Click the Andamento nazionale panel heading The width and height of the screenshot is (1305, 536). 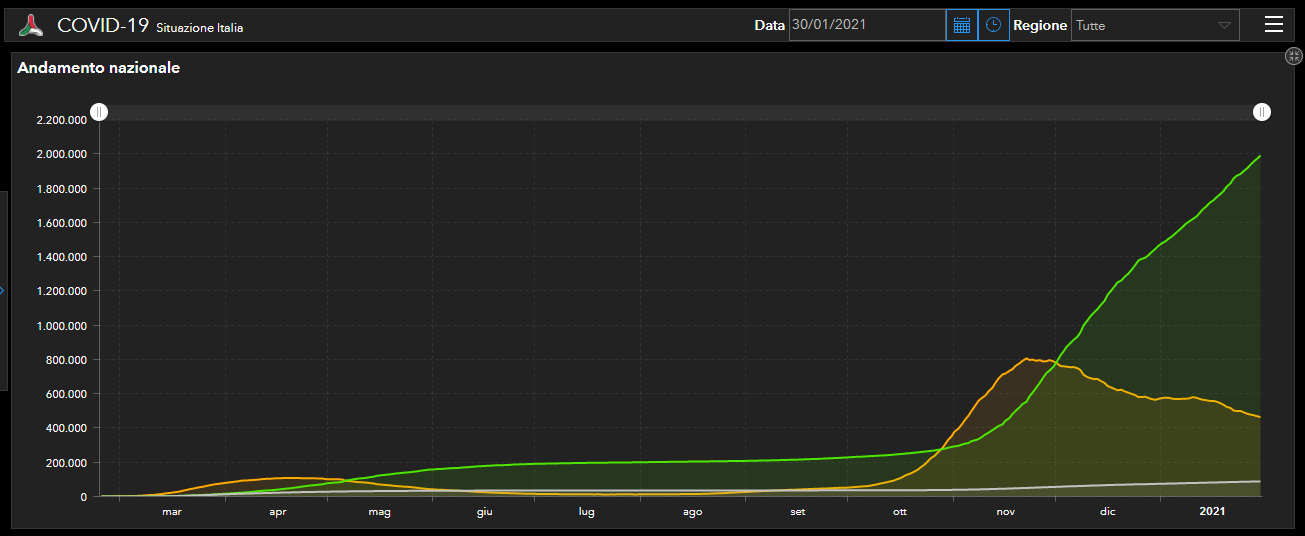pyautogui.click(x=98, y=68)
